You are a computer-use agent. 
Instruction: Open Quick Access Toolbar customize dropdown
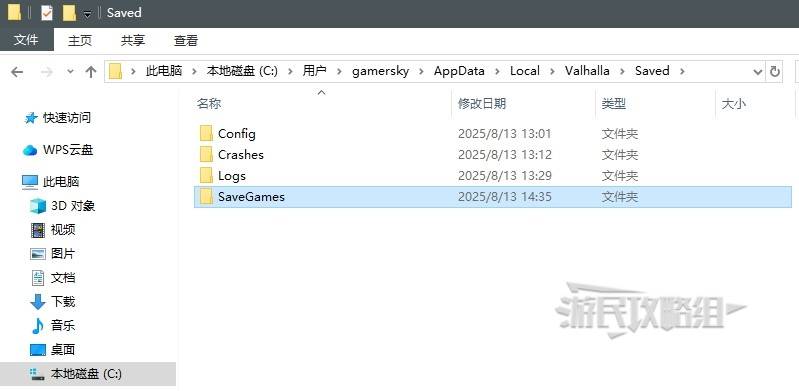87,14
